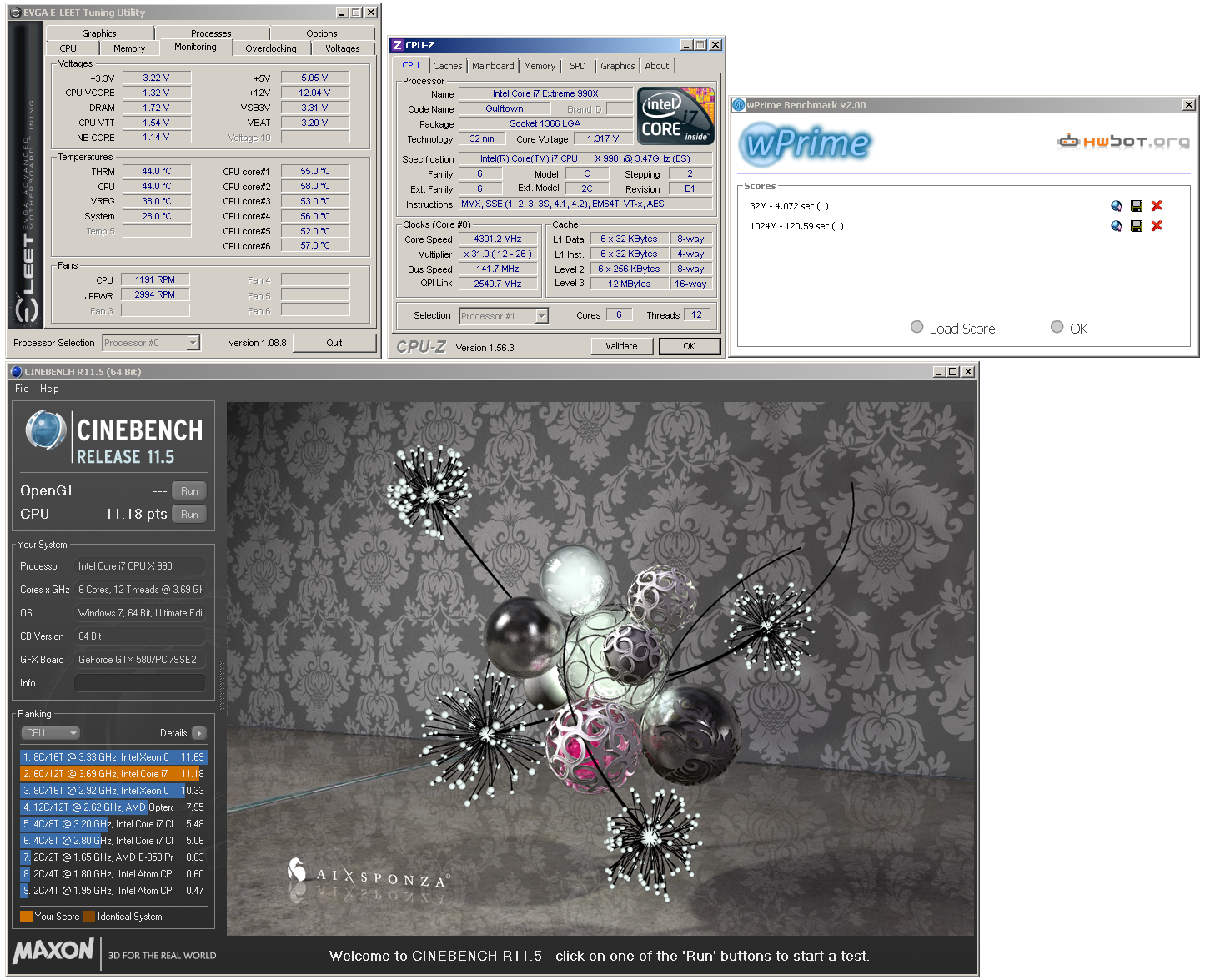Save the 1024M score with floppy icon

(x=1137, y=226)
